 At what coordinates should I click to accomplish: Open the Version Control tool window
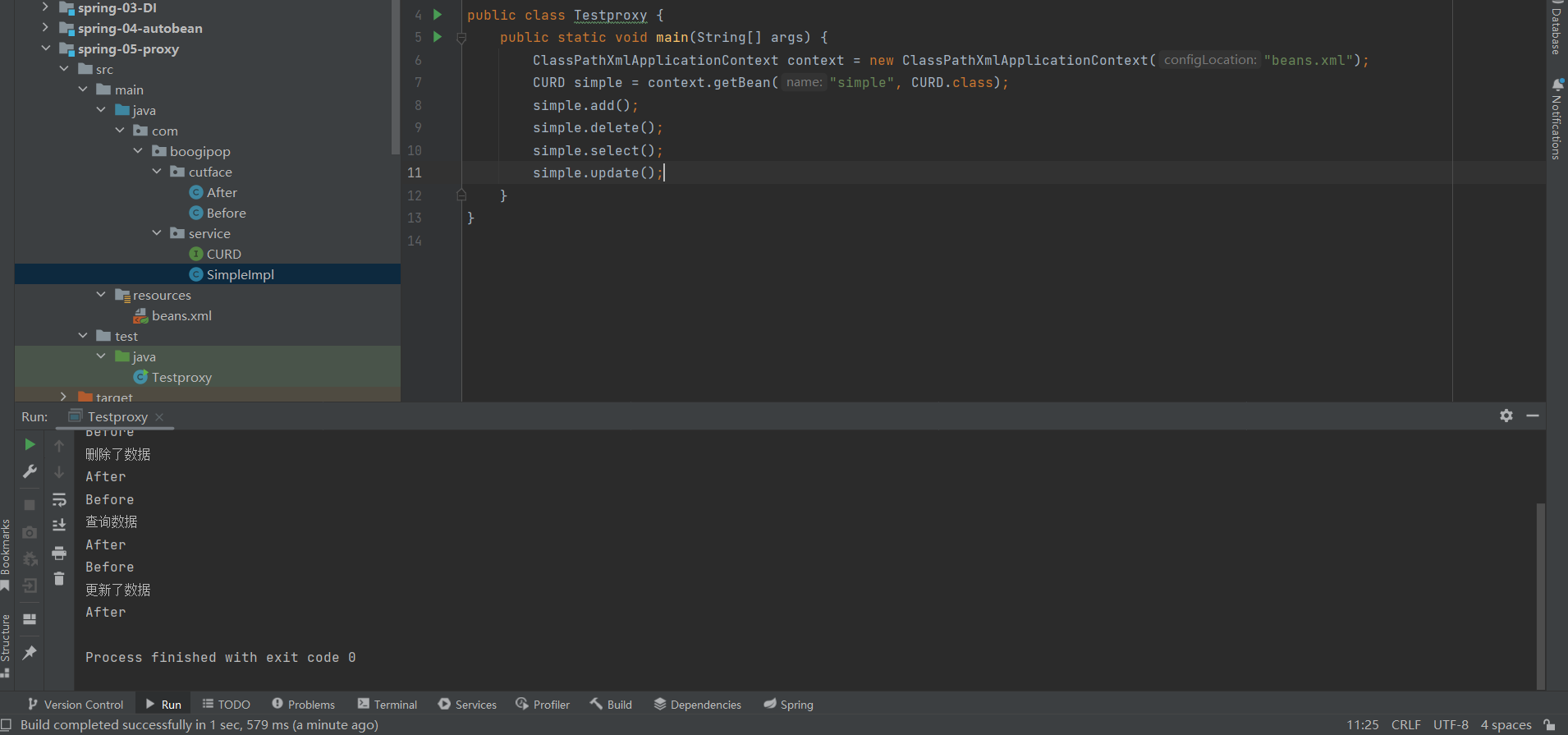point(76,705)
